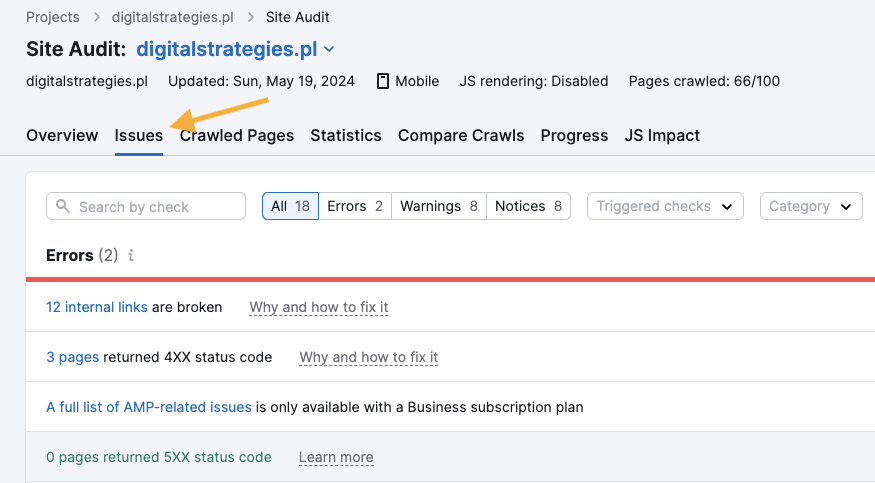The width and height of the screenshot is (875, 483).
Task: Filter by Warnings 8
Action: tap(439, 206)
